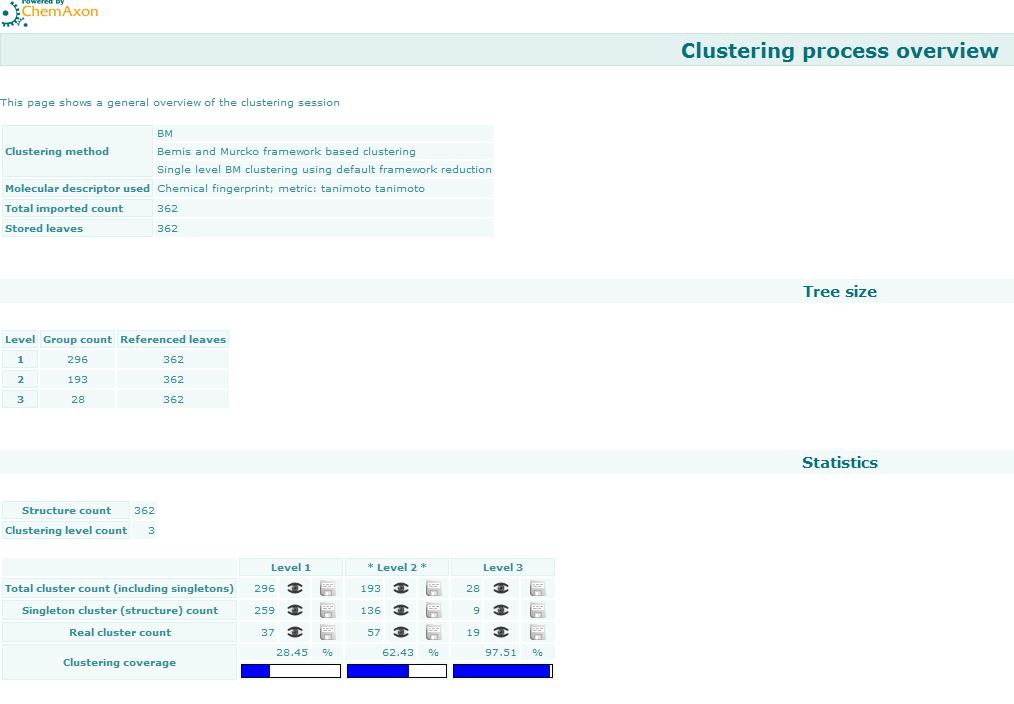Select the "* Level 2 *" column header
Screen dimensions: 1014x704
point(395,567)
